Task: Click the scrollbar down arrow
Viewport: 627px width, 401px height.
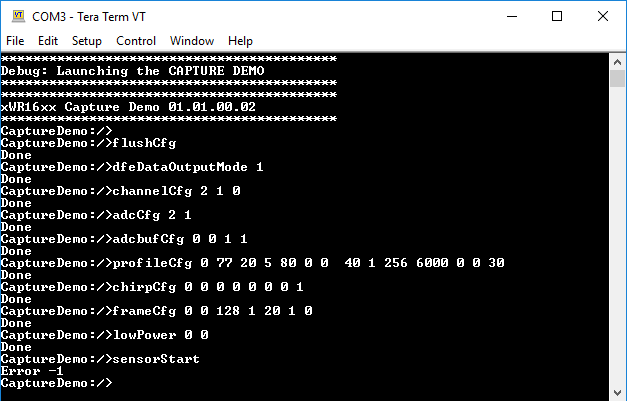Action: click(617, 393)
